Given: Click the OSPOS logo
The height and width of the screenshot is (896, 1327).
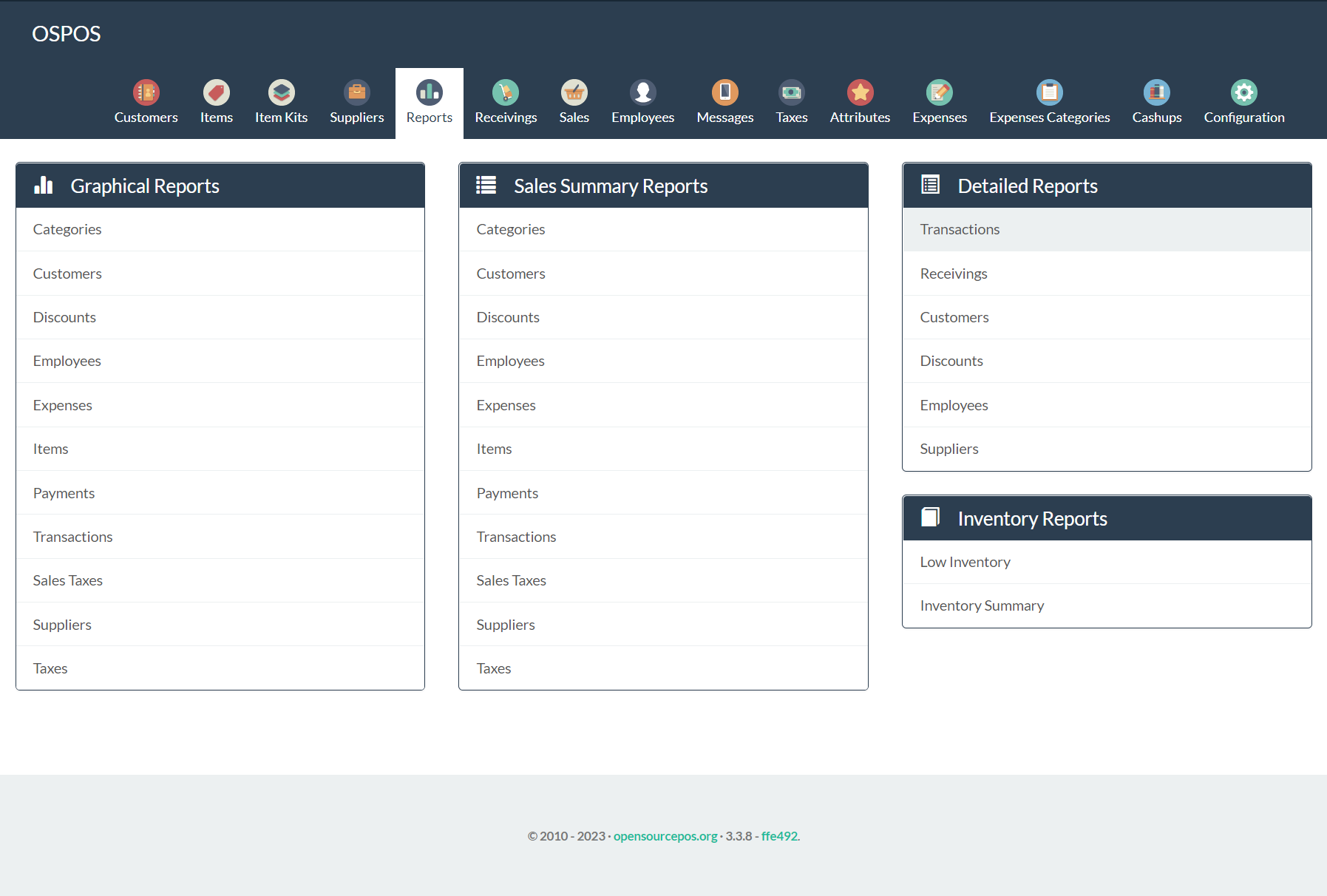Looking at the screenshot, I should (x=66, y=34).
